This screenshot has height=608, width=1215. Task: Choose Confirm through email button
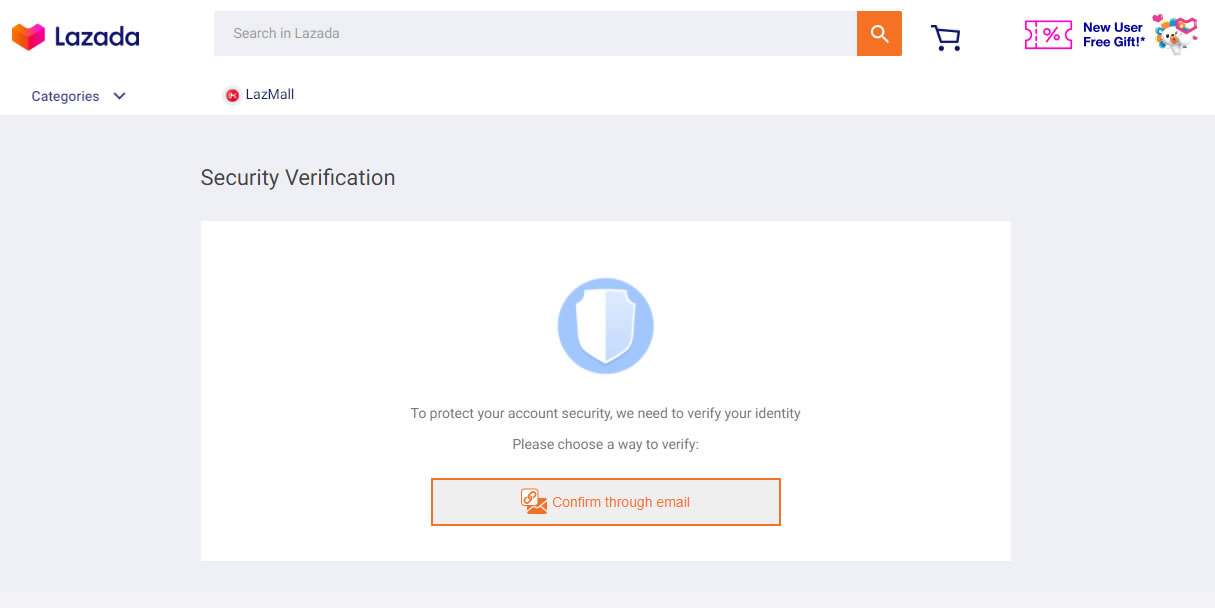[606, 502]
